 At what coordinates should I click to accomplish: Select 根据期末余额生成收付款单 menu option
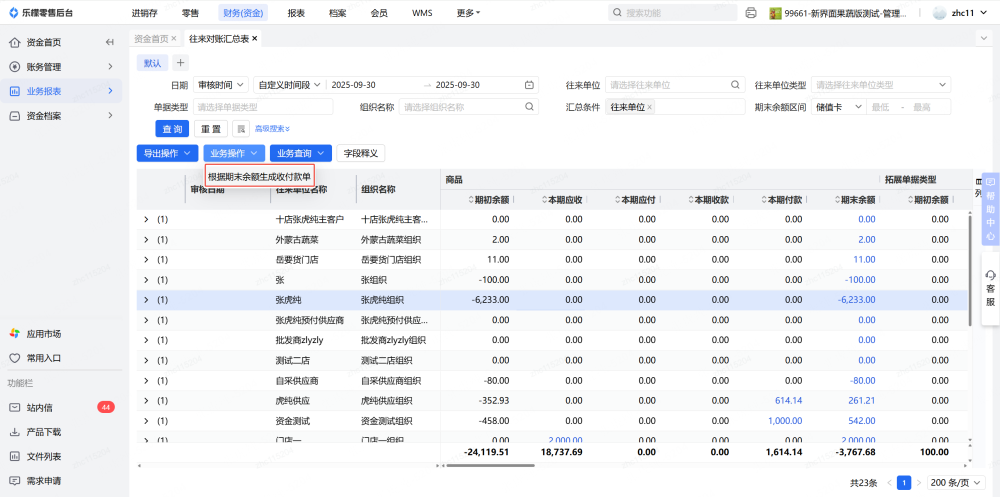(260, 175)
